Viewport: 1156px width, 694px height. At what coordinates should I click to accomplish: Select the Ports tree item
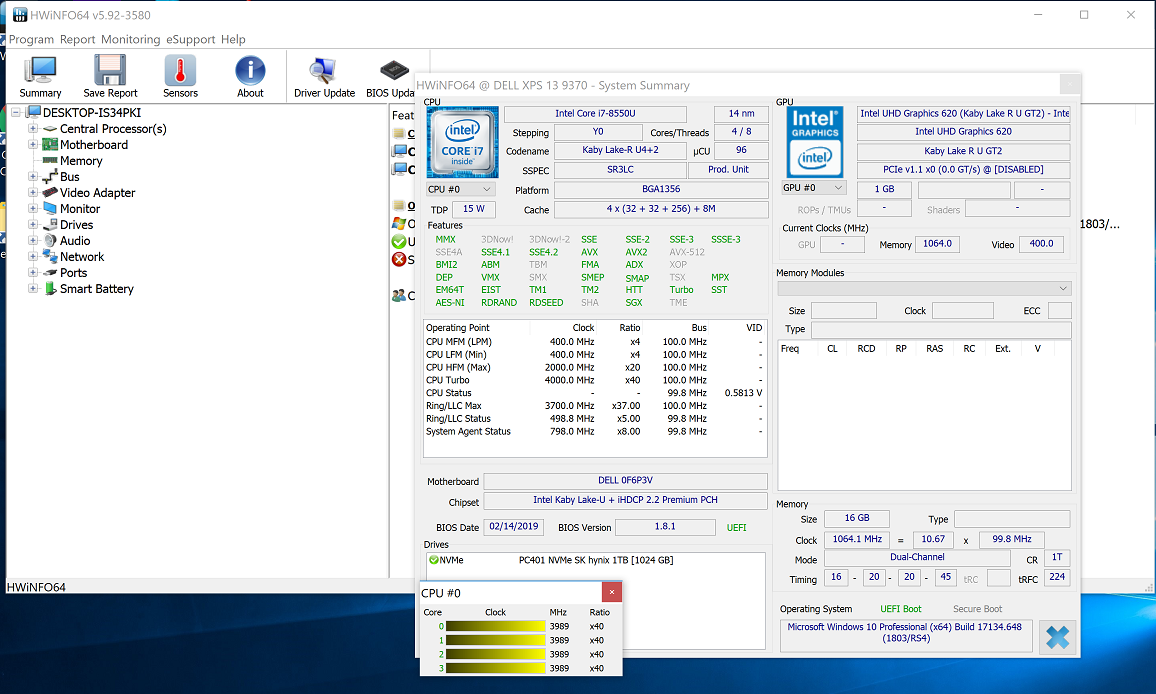pyautogui.click(x=73, y=273)
